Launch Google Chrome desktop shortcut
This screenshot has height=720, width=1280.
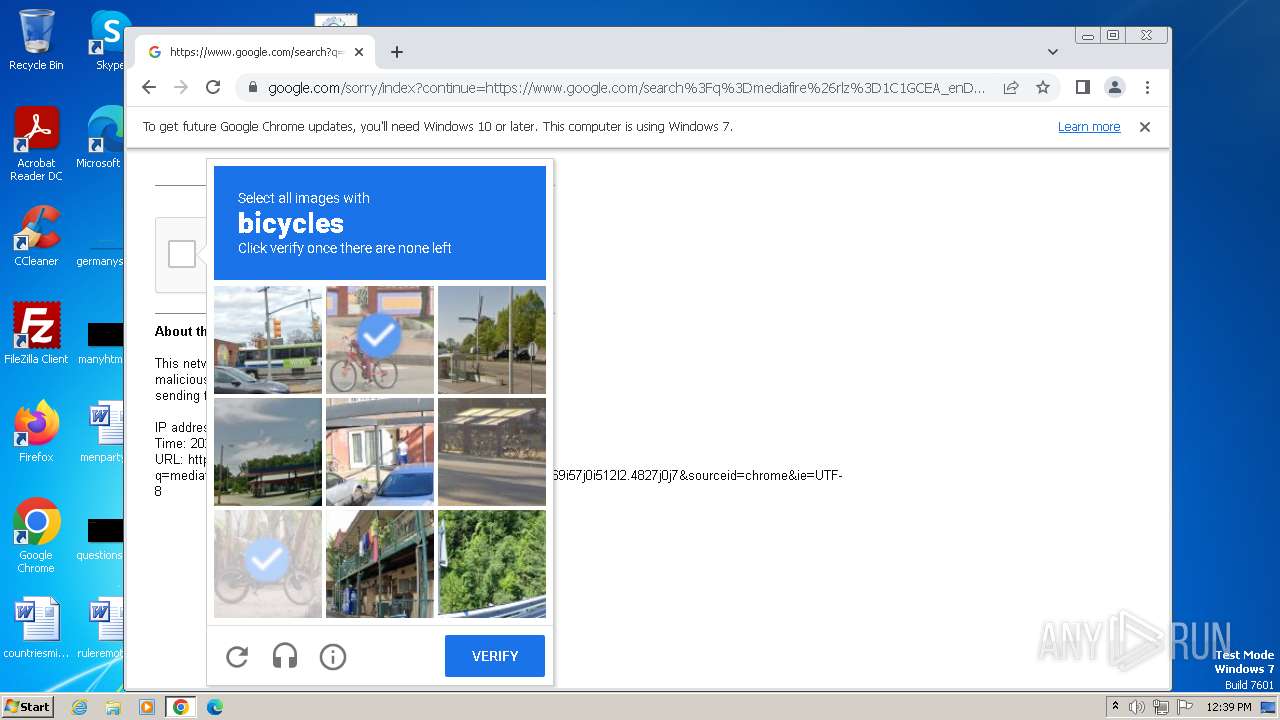click(36, 535)
